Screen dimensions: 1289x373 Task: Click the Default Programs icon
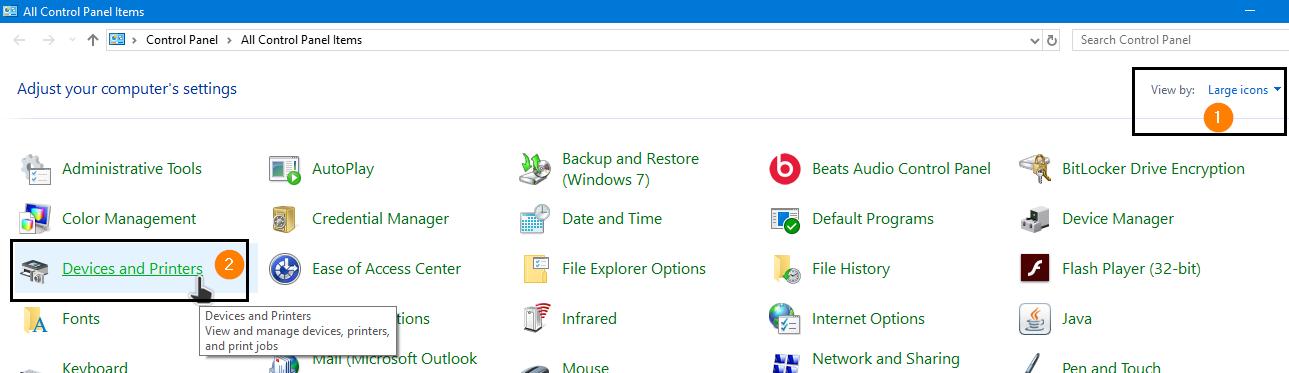click(786, 219)
